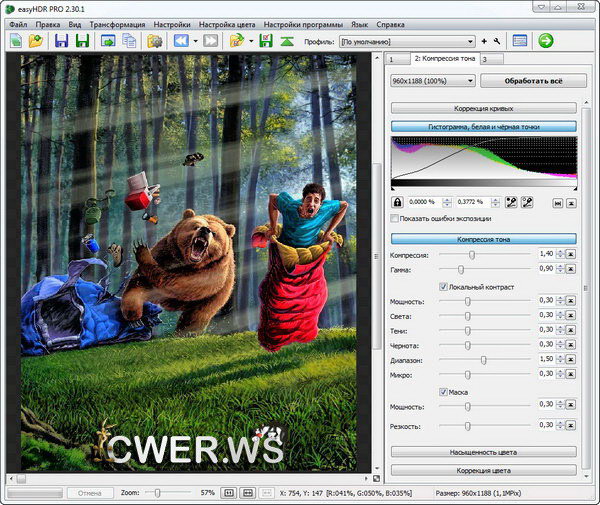
Task: Open the 'Профиль' dropdown list
Action: tap(406, 42)
